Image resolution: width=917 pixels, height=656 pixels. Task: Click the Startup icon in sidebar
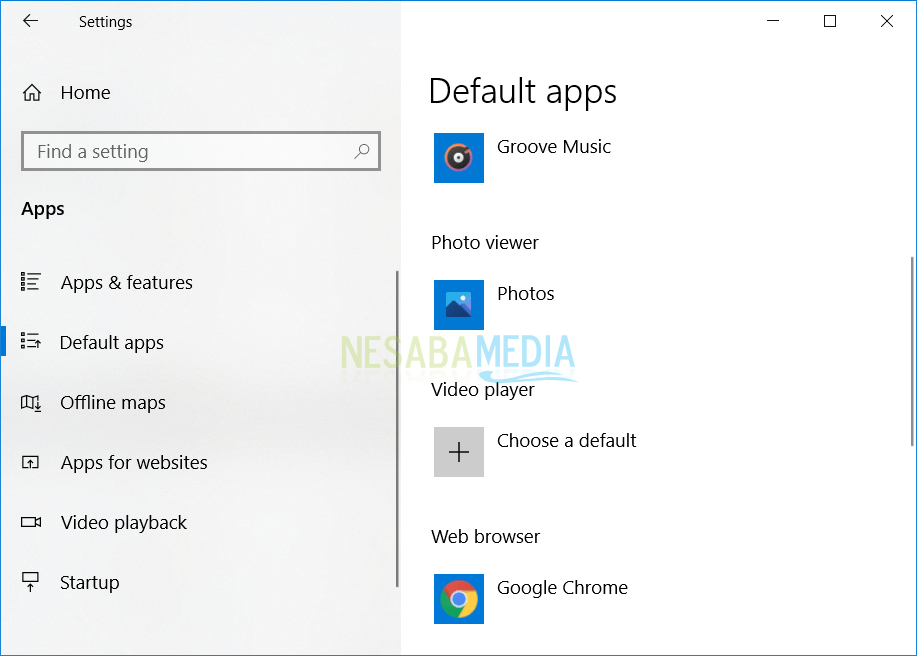point(30,582)
